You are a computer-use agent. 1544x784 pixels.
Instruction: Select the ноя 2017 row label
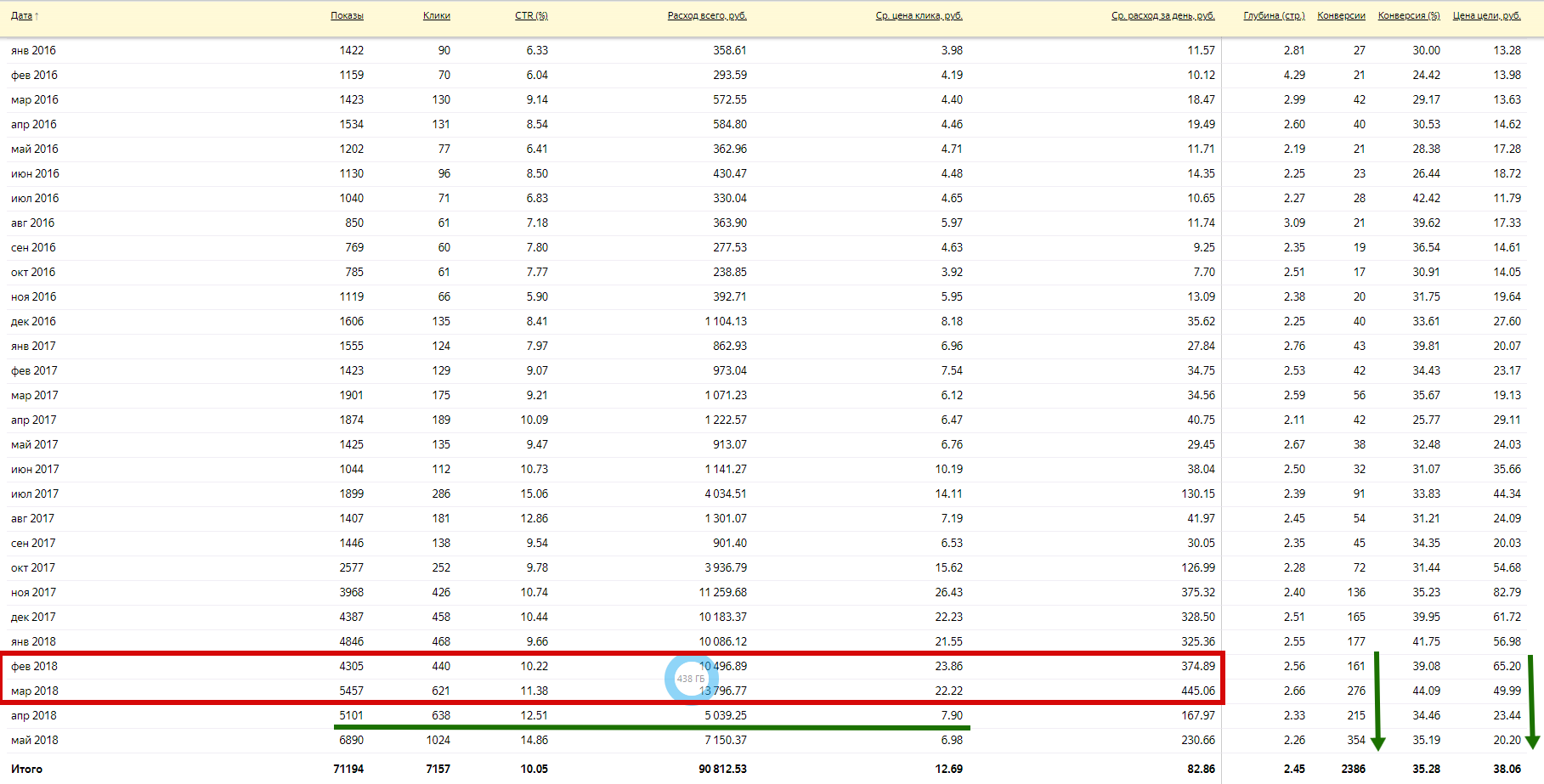click(34, 592)
